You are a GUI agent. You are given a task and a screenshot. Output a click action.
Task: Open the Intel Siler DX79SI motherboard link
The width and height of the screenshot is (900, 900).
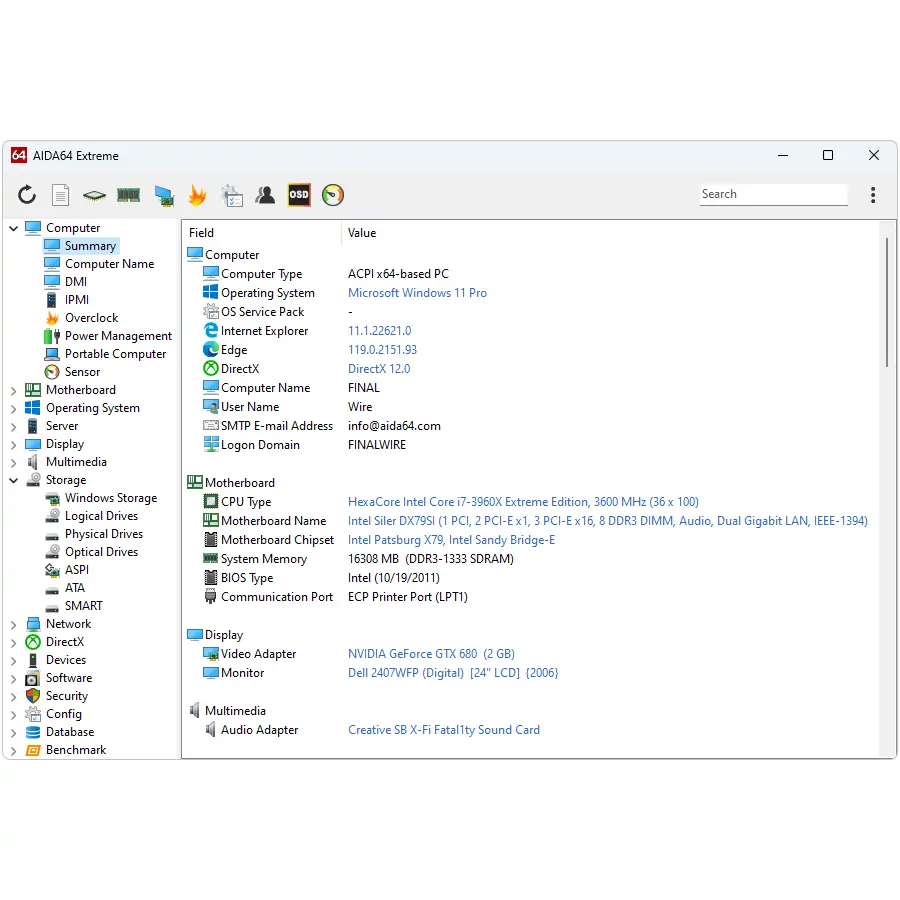pyautogui.click(x=608, y=521)
